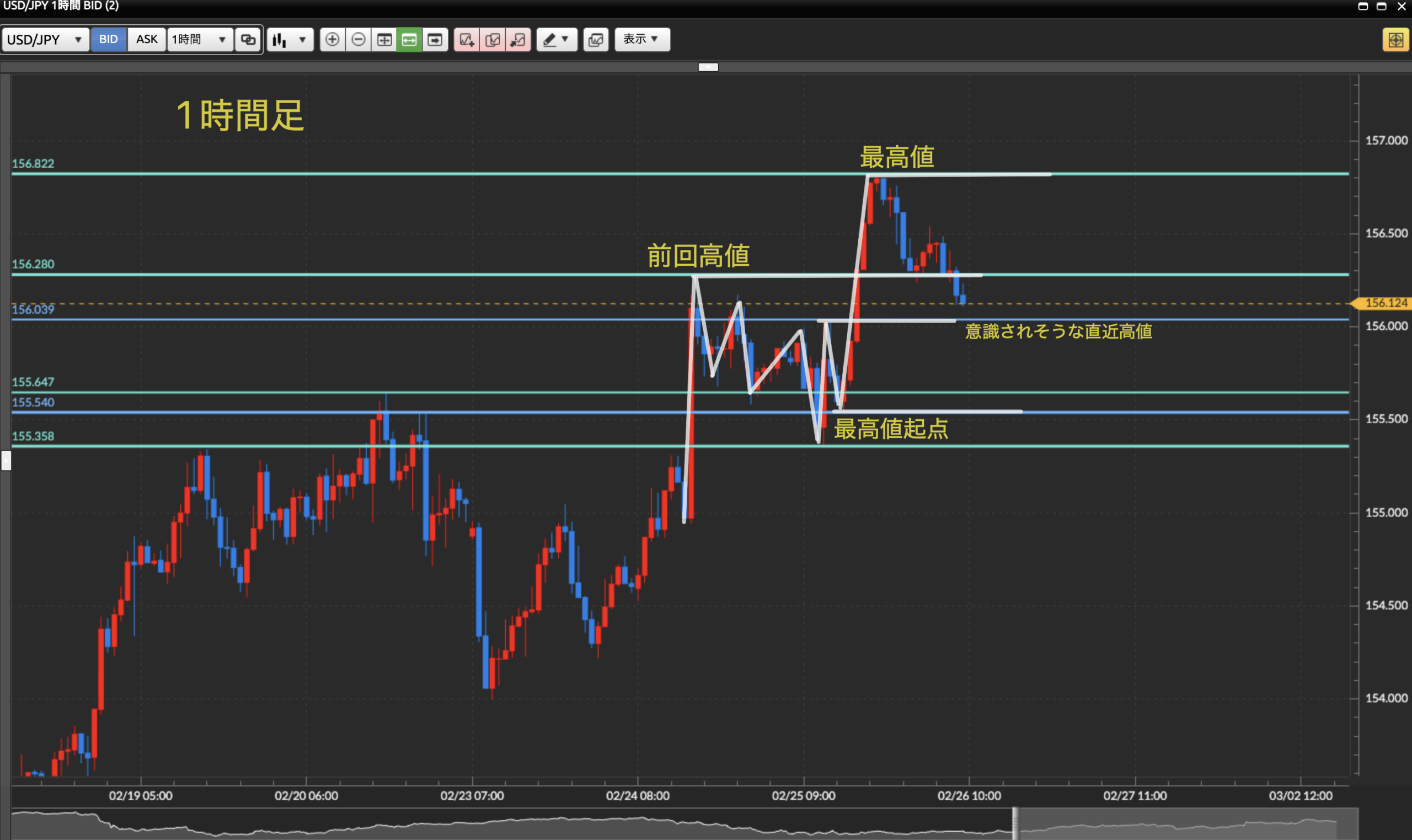Click the fit-all chart scale icon

(384, 40)
